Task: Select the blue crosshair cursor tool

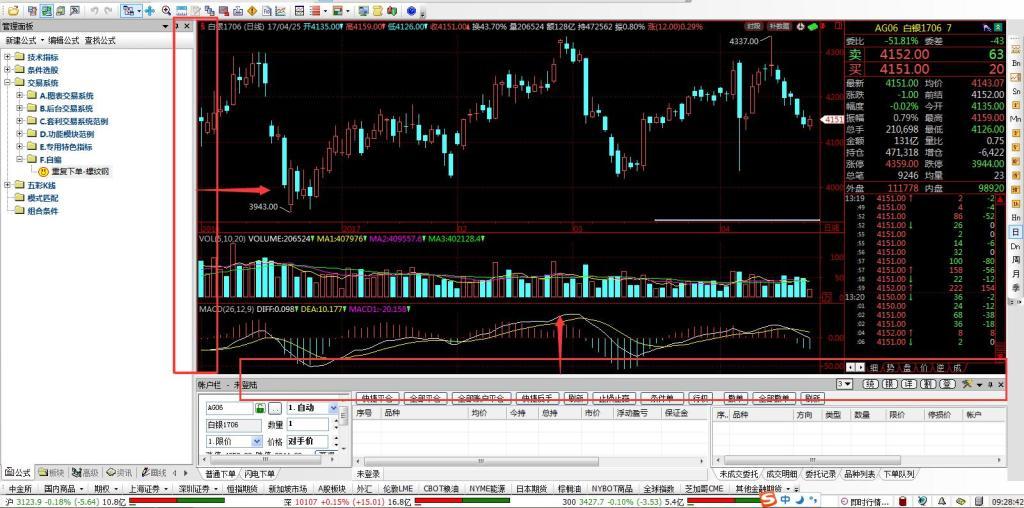Action: (x=149, y=10)
